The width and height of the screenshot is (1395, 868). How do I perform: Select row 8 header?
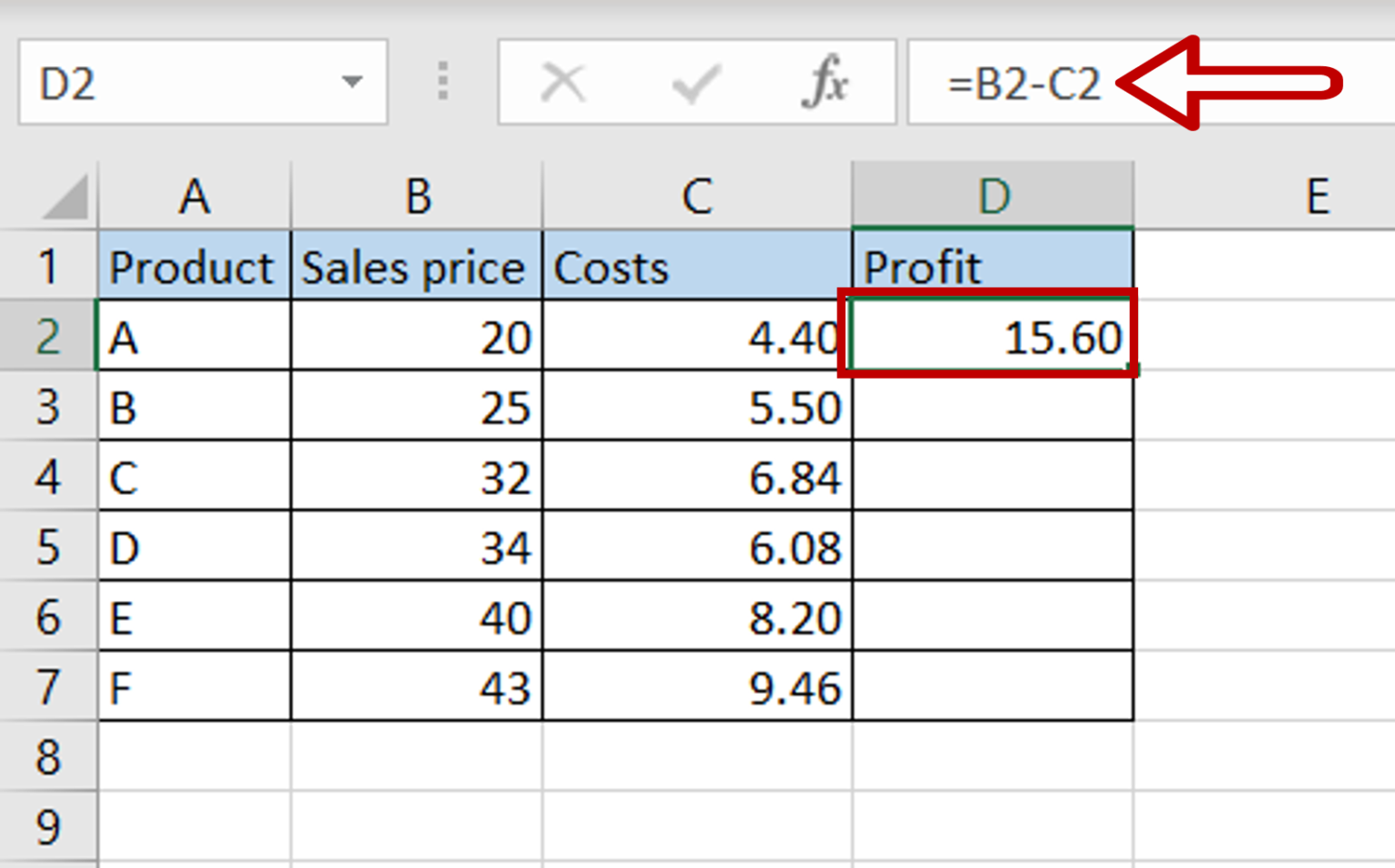48,755
